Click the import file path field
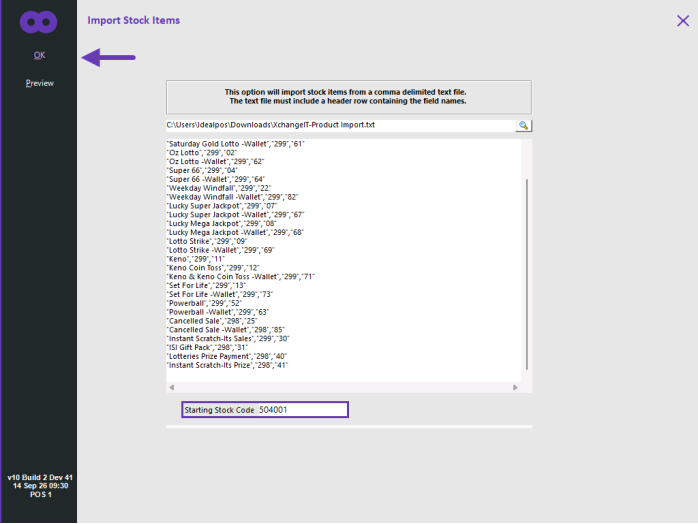 [341, 125]
